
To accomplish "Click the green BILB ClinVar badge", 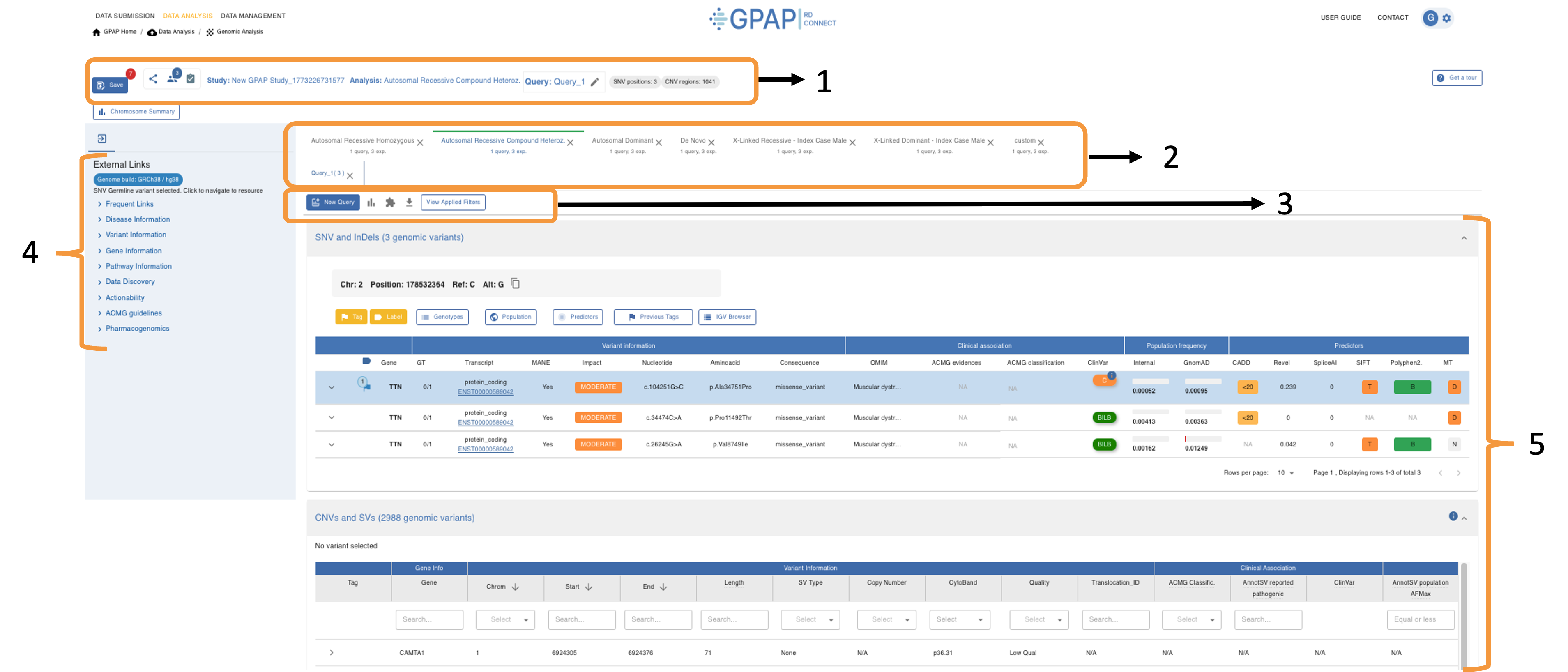I will 1104,418.
